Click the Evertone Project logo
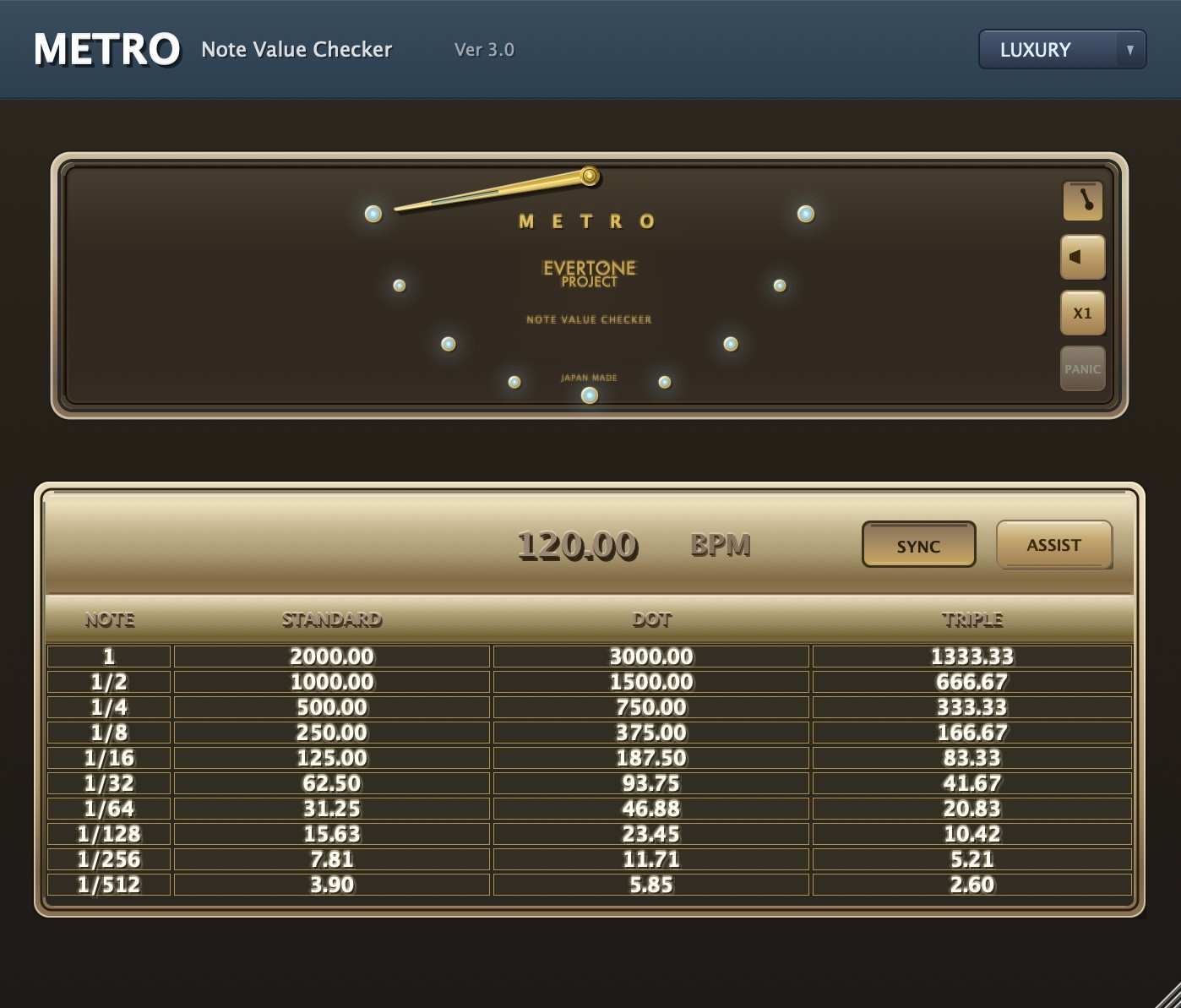 click(590, 272)
